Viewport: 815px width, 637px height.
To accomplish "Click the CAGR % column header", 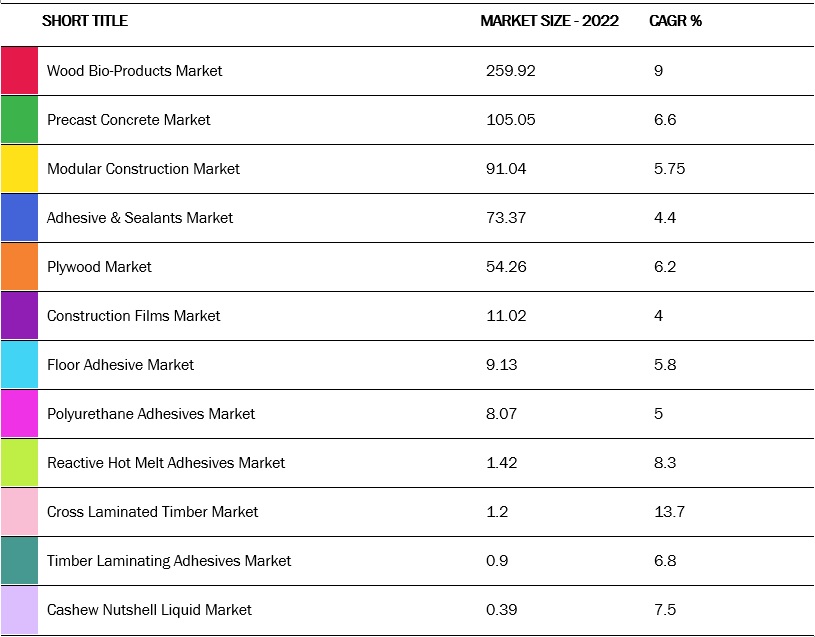I will point(675,21).
